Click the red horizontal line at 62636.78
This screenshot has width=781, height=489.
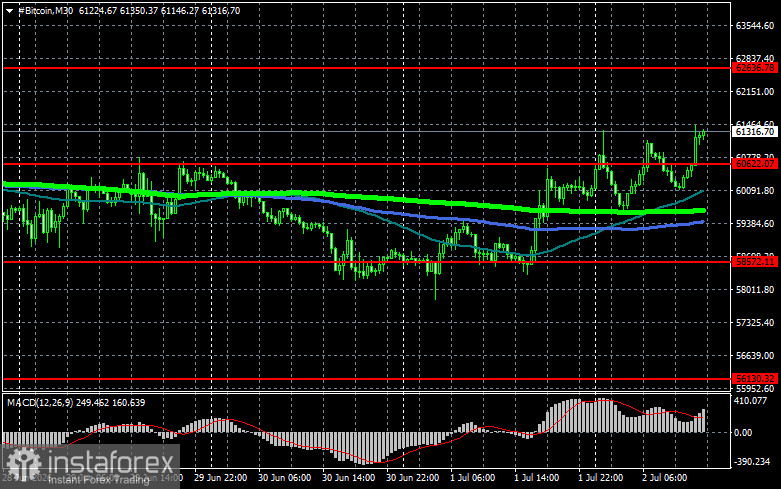coord(366,68)
